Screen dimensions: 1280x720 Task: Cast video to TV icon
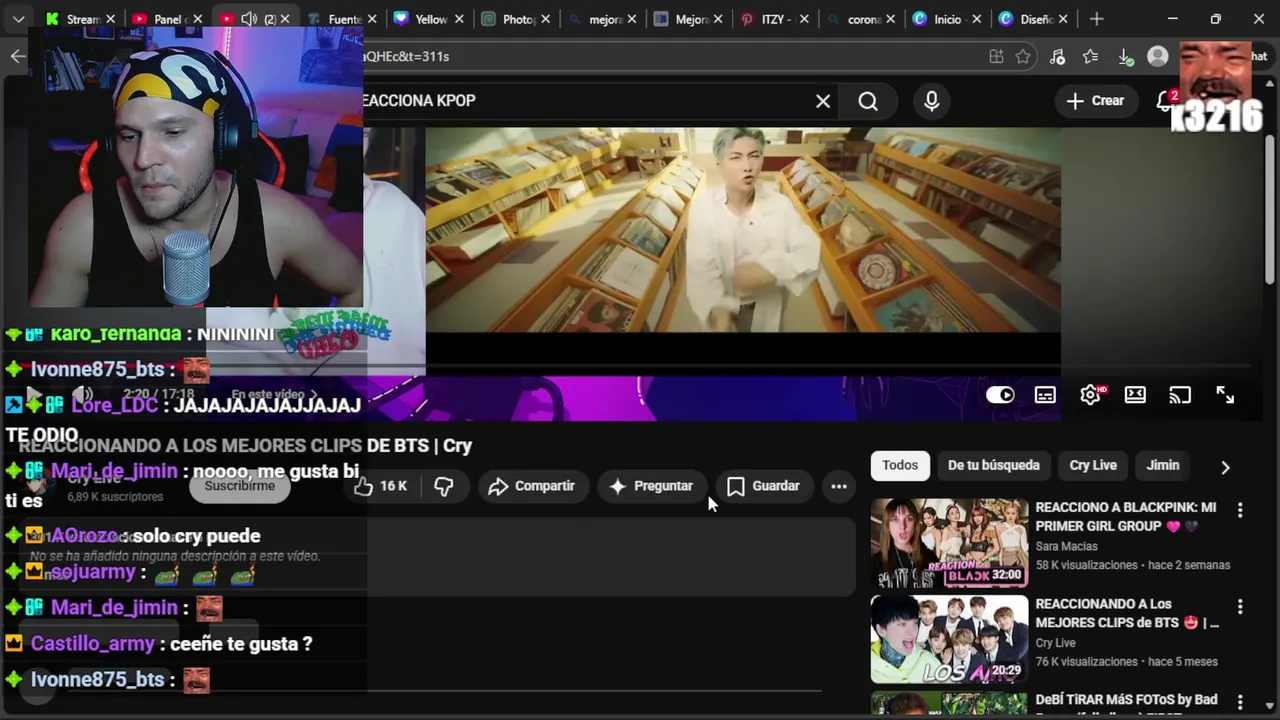[x=1180, y=395]
